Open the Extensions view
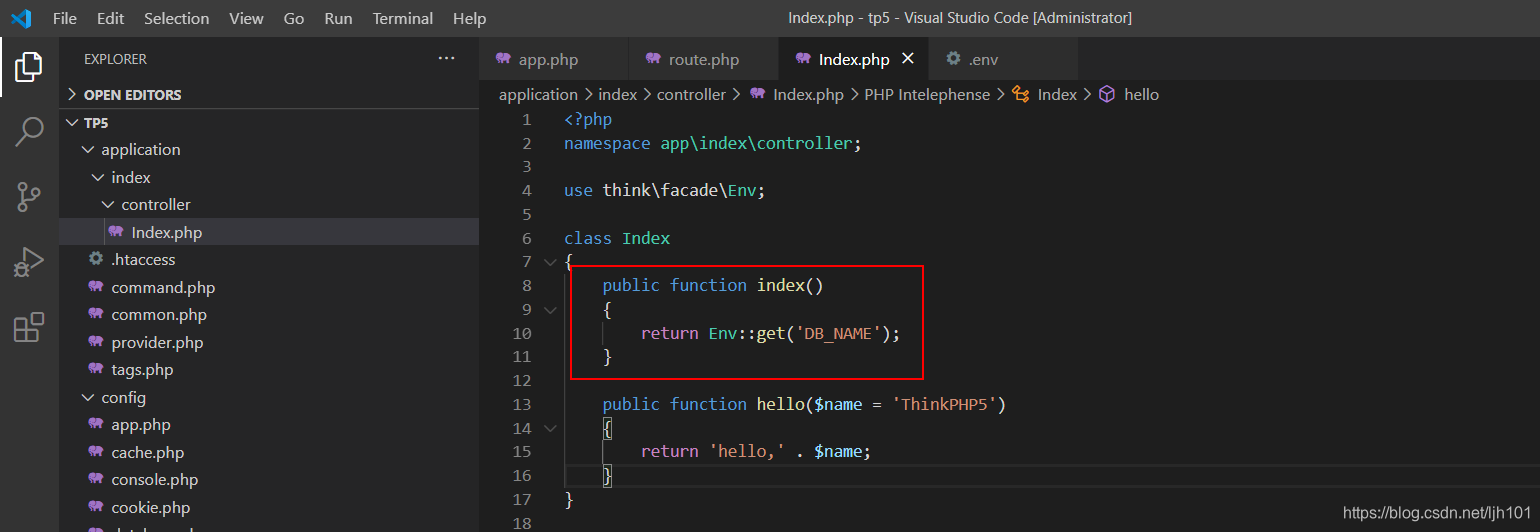 28,327
